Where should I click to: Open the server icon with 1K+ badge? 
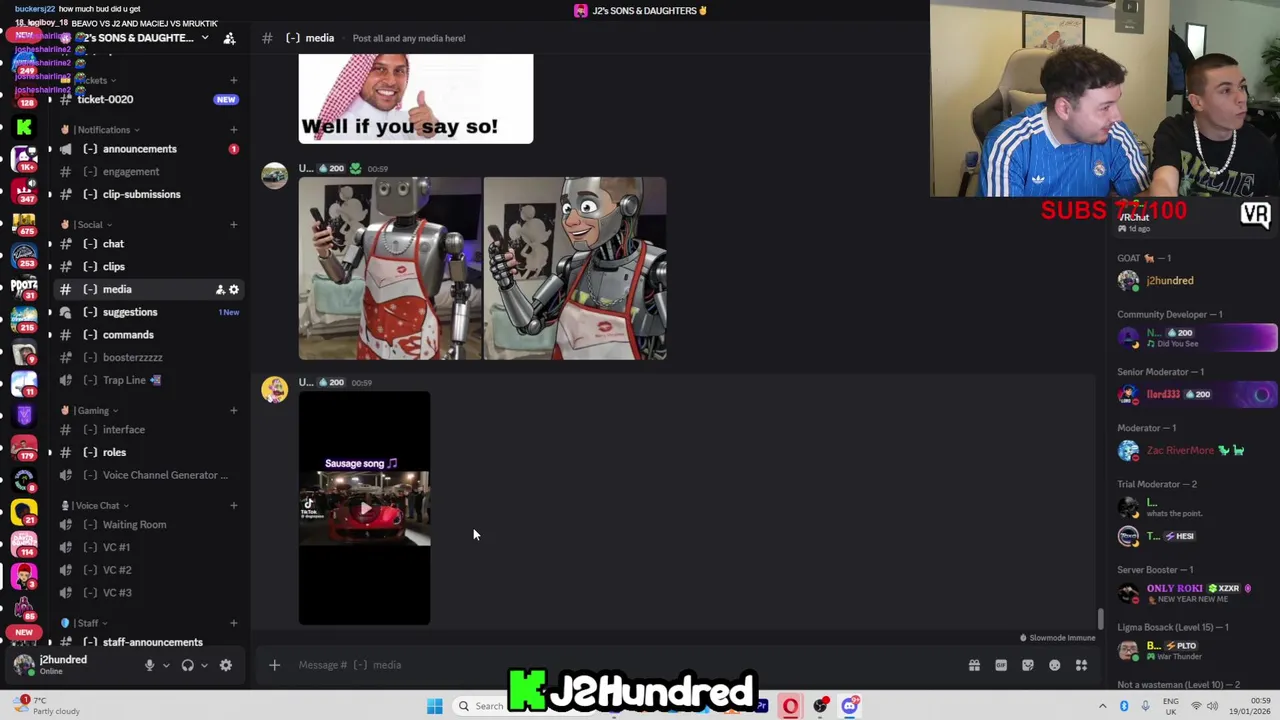pyautogui.click(x=24, y=159)
